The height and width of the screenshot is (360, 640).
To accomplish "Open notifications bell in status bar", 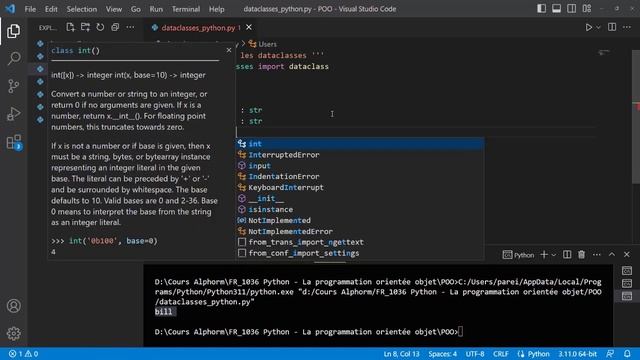I will 627,354.
